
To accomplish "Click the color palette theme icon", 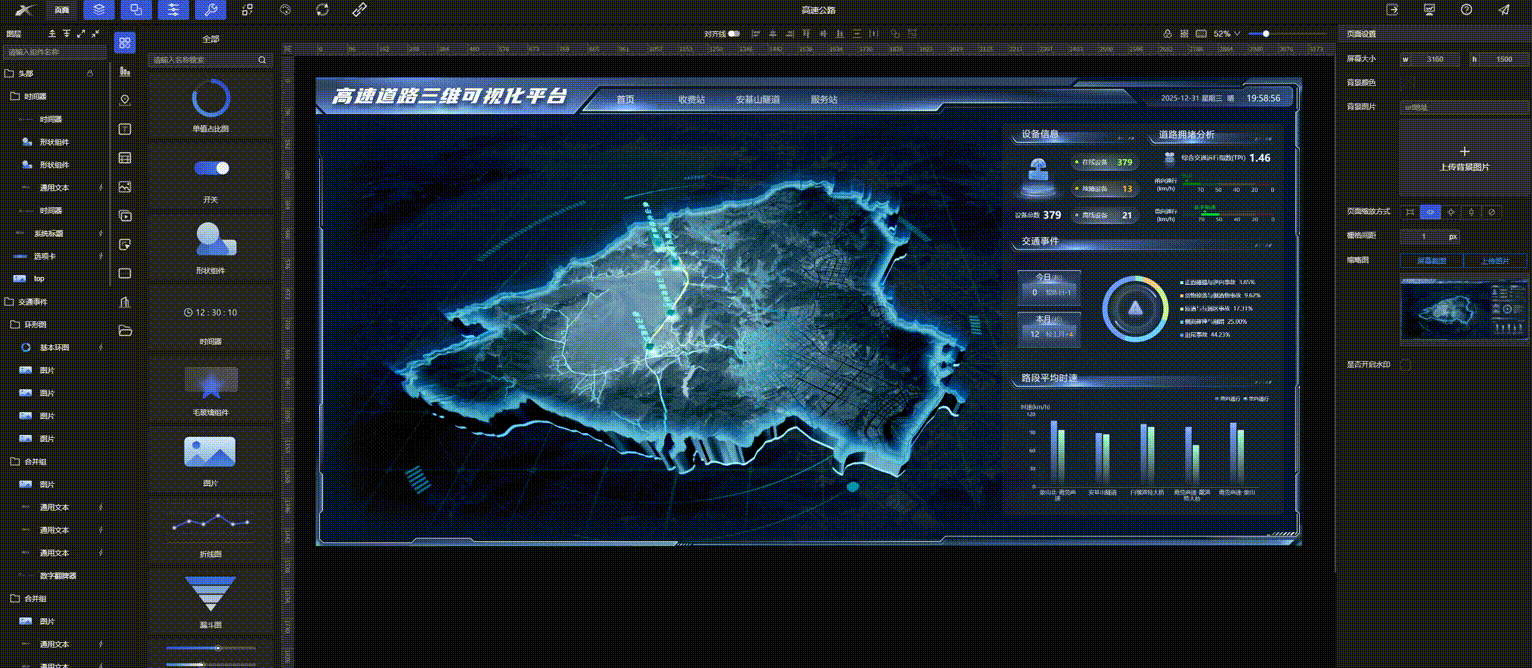I will 285,10.
